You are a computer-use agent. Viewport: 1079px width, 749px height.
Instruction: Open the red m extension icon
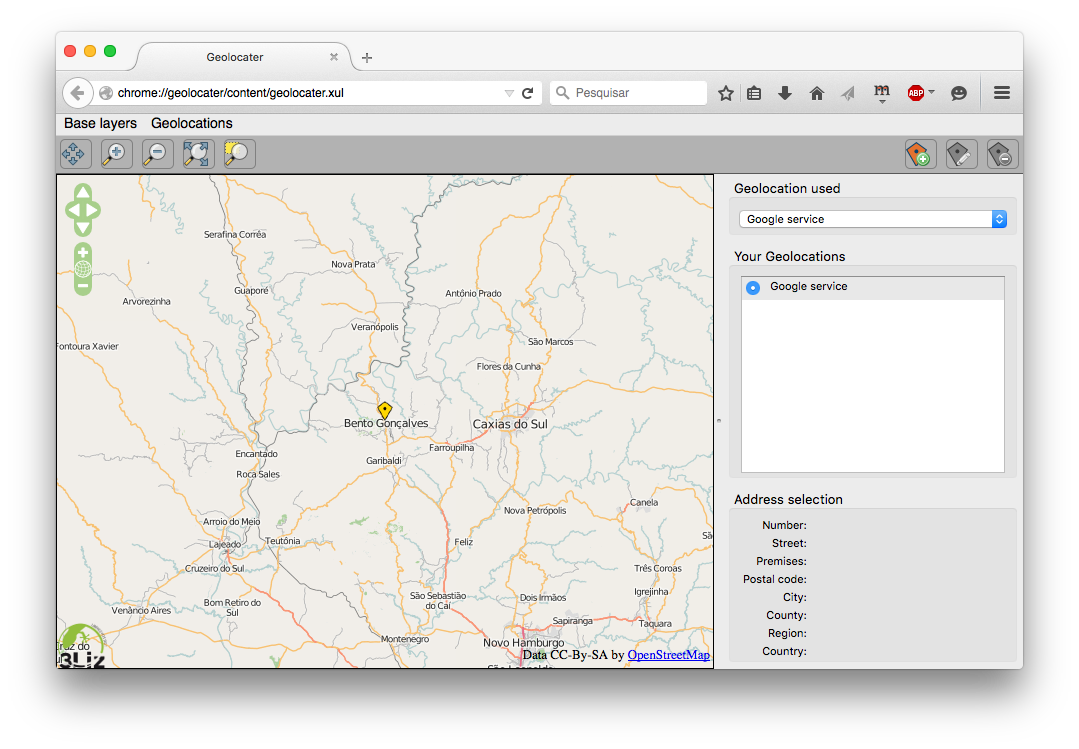[x=882, y=92]
